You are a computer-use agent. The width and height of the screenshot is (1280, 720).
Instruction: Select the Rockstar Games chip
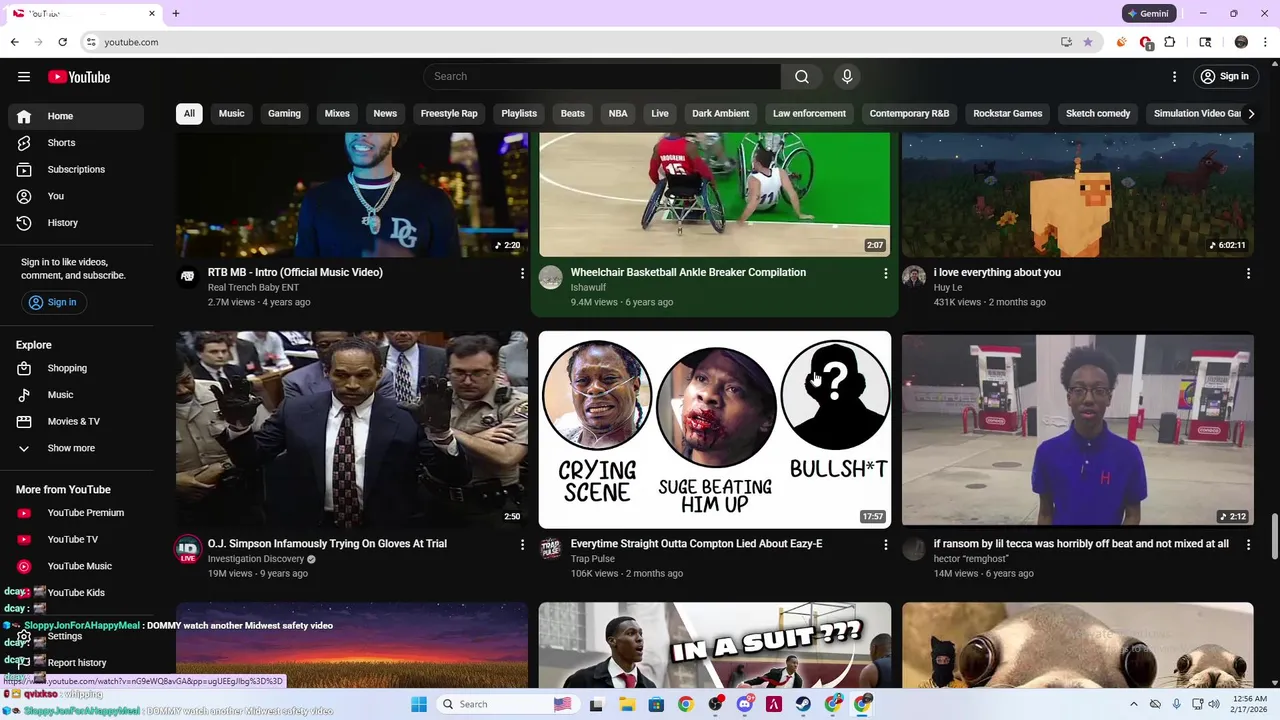click(1008, 114)
